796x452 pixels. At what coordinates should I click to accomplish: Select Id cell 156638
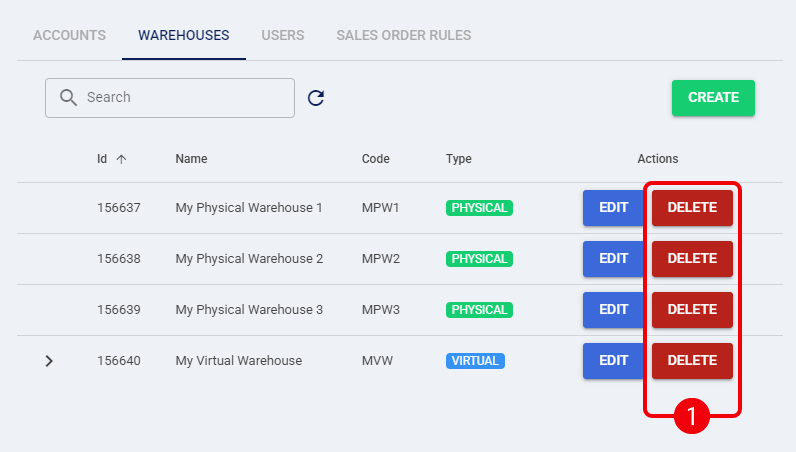tap(119, 259)
